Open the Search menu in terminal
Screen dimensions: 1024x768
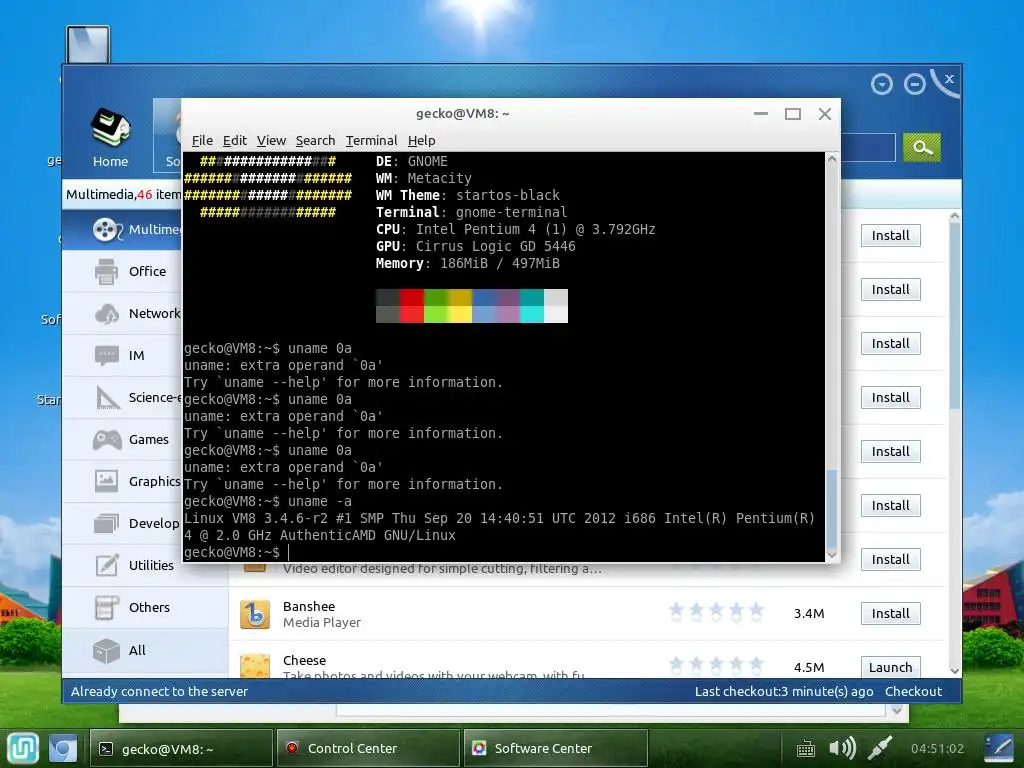(x=315, y=140)
